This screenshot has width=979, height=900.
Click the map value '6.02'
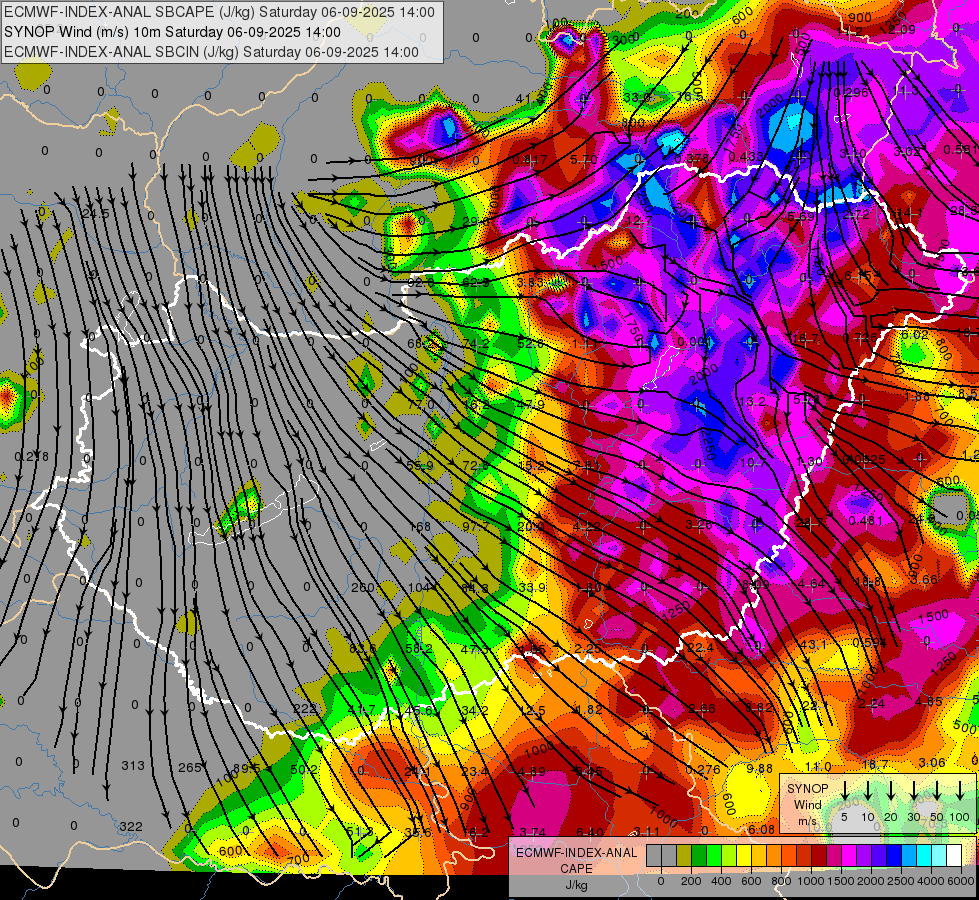pyautogui.click(x=915, y=335)
